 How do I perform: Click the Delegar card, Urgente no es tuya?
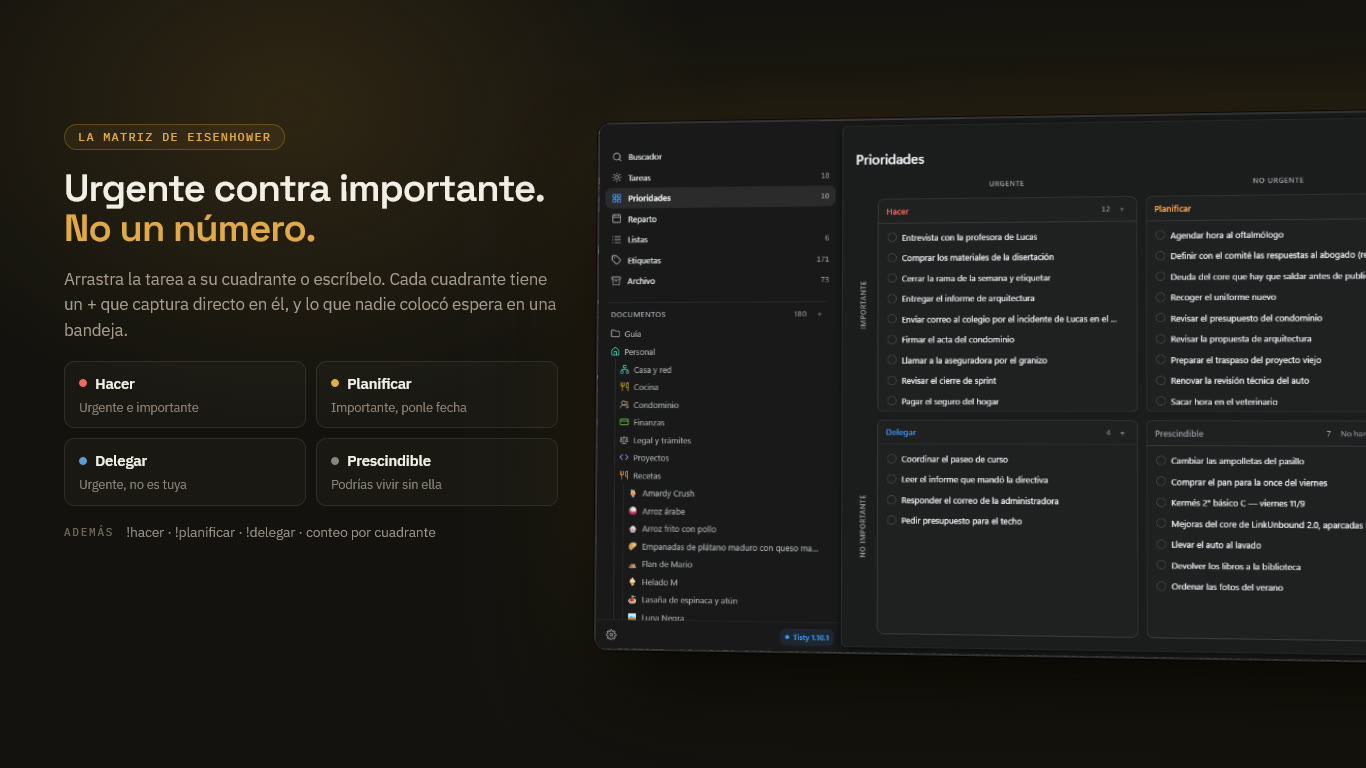pyautogui.click(x=185, y=471)
